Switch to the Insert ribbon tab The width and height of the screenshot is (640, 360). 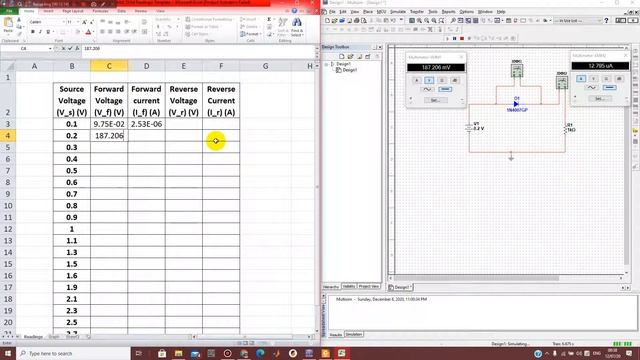tap(48, 11)
